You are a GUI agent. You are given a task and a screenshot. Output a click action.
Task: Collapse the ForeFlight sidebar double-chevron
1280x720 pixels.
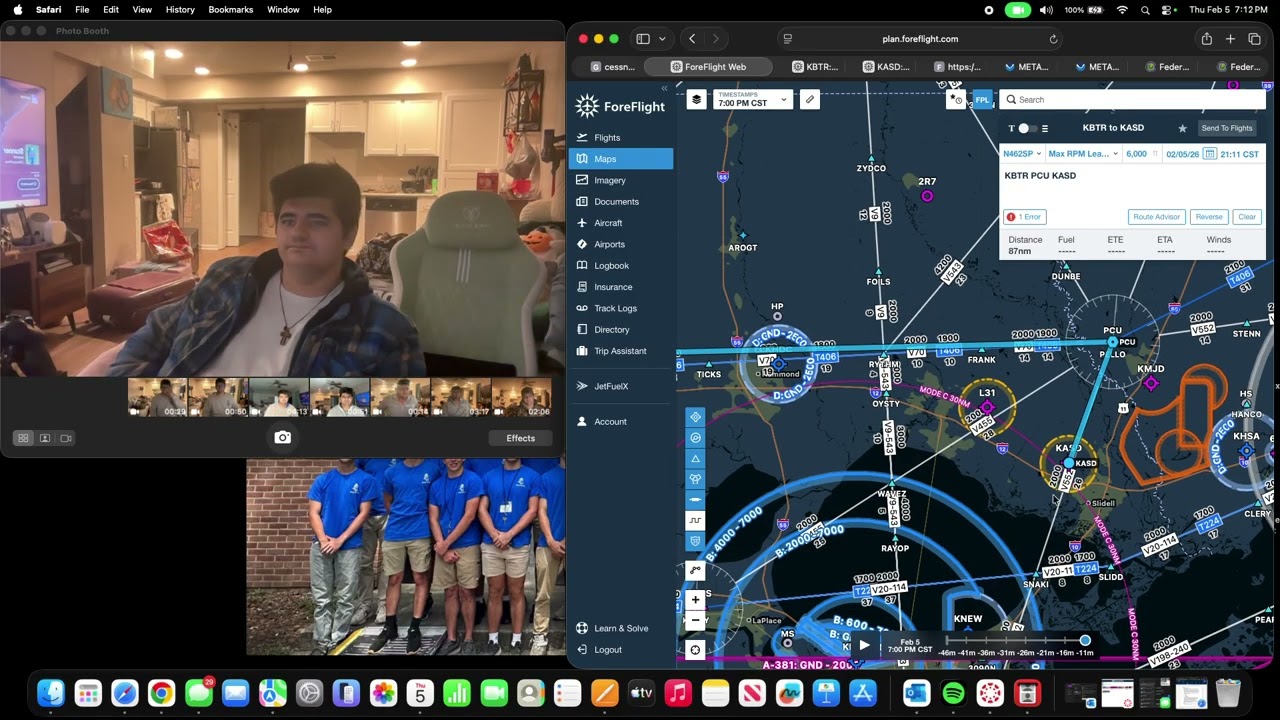(x=664, y=88)
